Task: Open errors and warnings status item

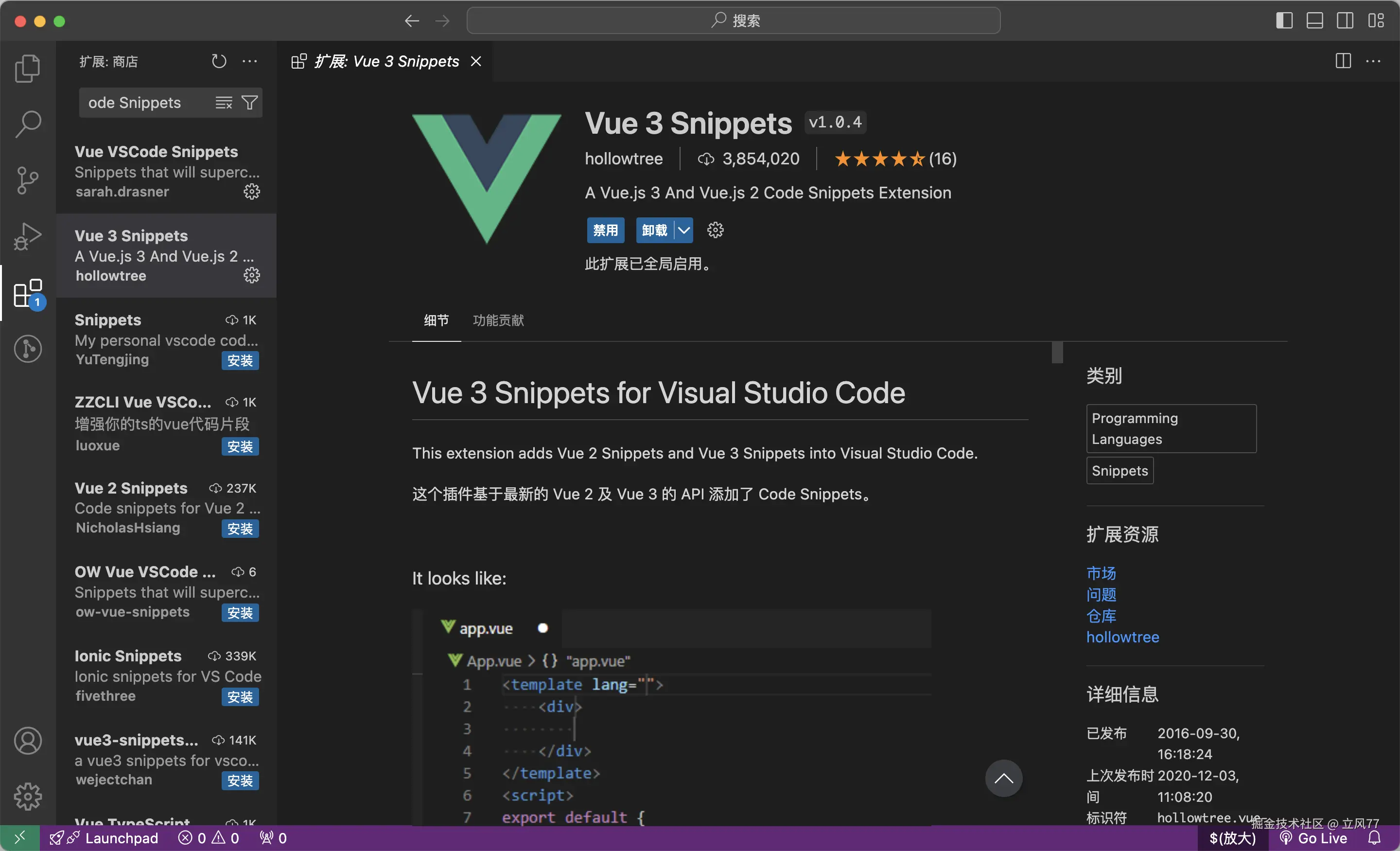Action: click(x=209, y=838)
